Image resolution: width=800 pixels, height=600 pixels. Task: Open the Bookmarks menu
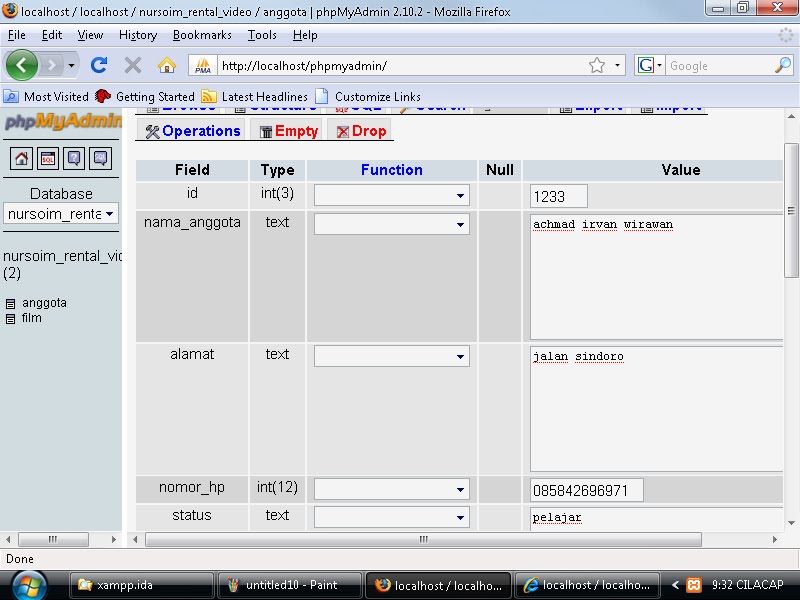coord(202,35)
